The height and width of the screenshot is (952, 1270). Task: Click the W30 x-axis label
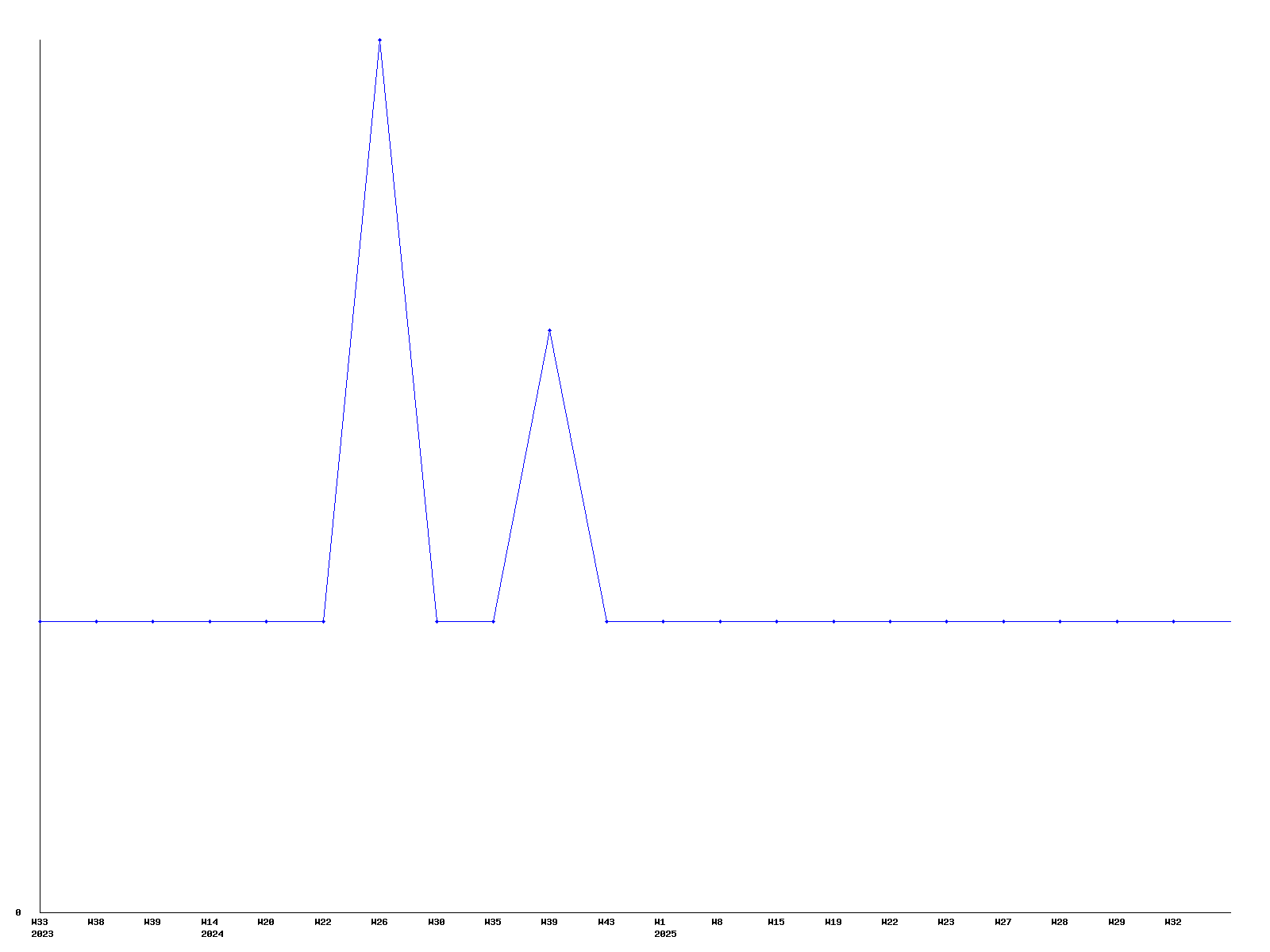pos(437,922)
